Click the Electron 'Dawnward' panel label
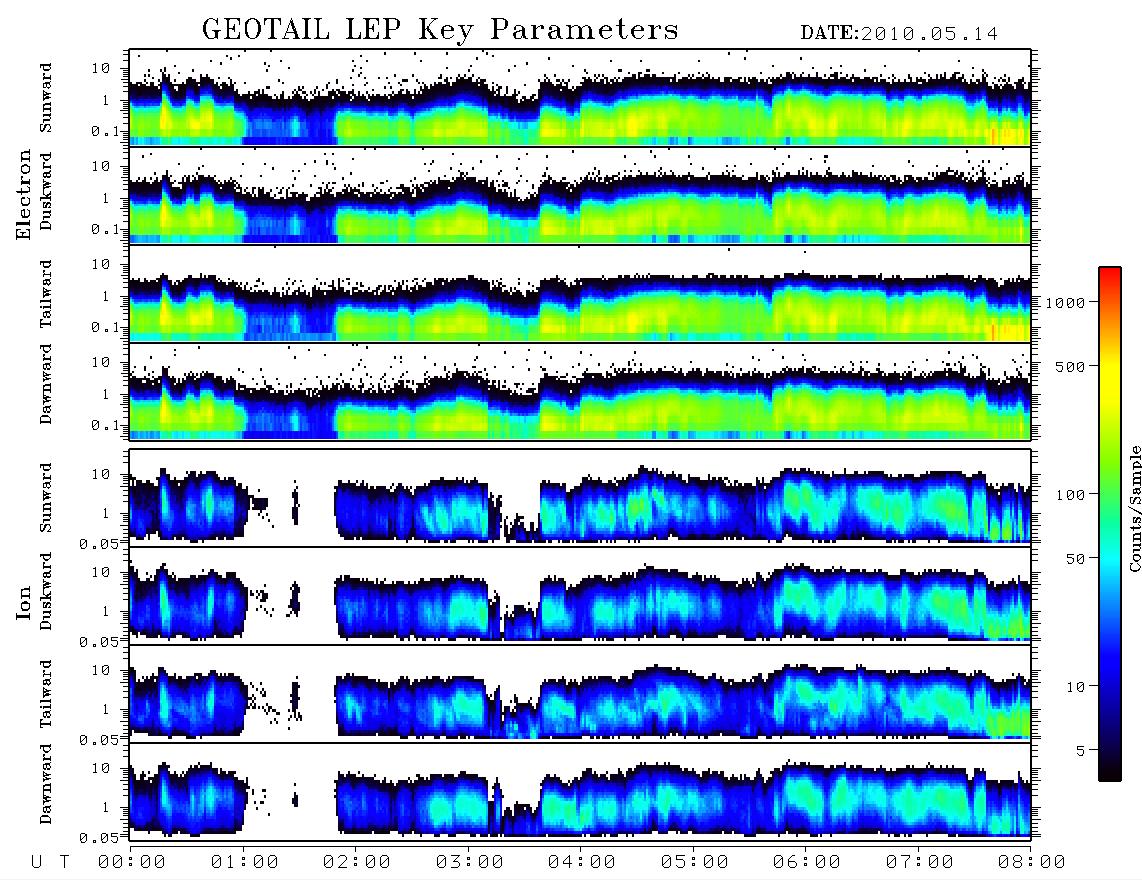The width and height of the screenshot is (1142, 880). pos(46,384)
